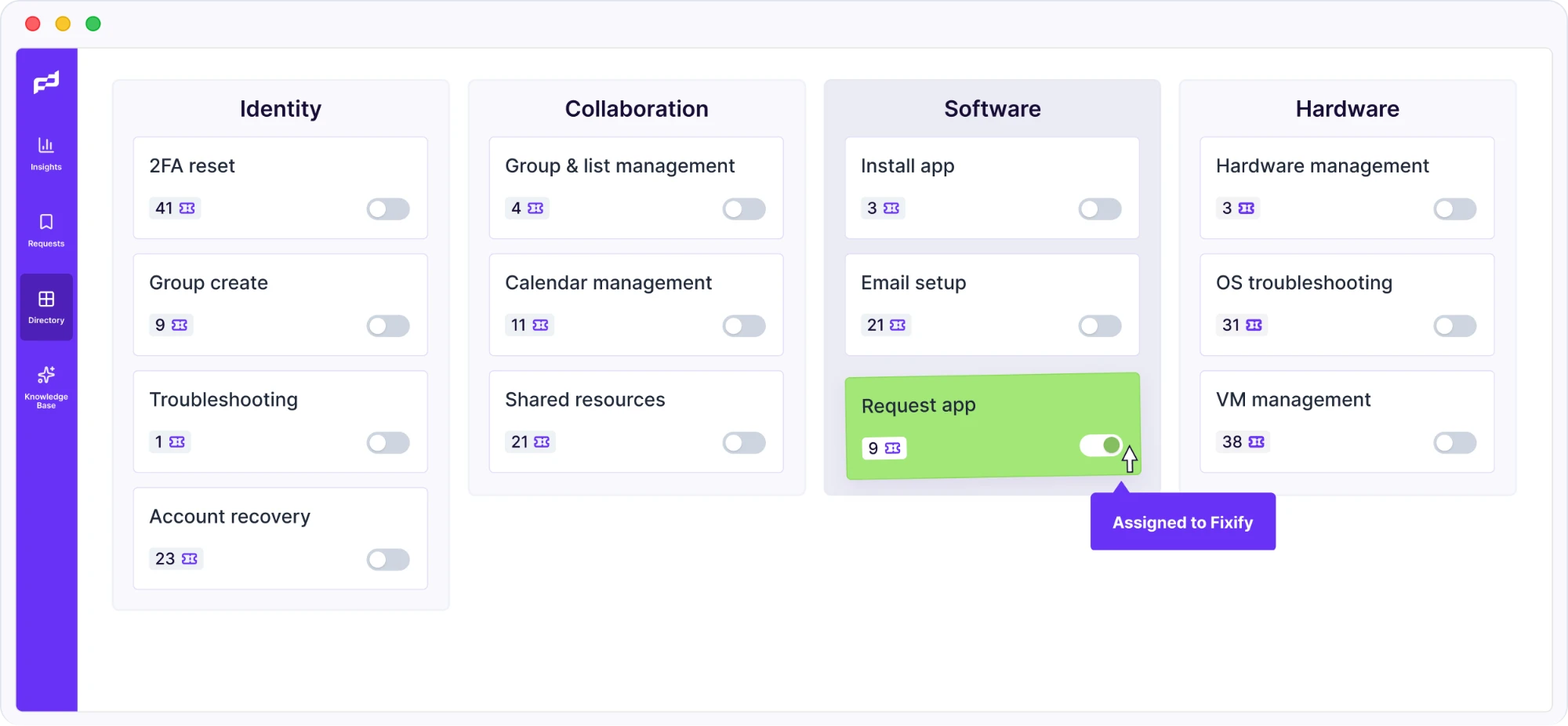Turn on the OS troubleshooting toggle
Viewport: 1568px width, 726px height.
click(1455, 326)
